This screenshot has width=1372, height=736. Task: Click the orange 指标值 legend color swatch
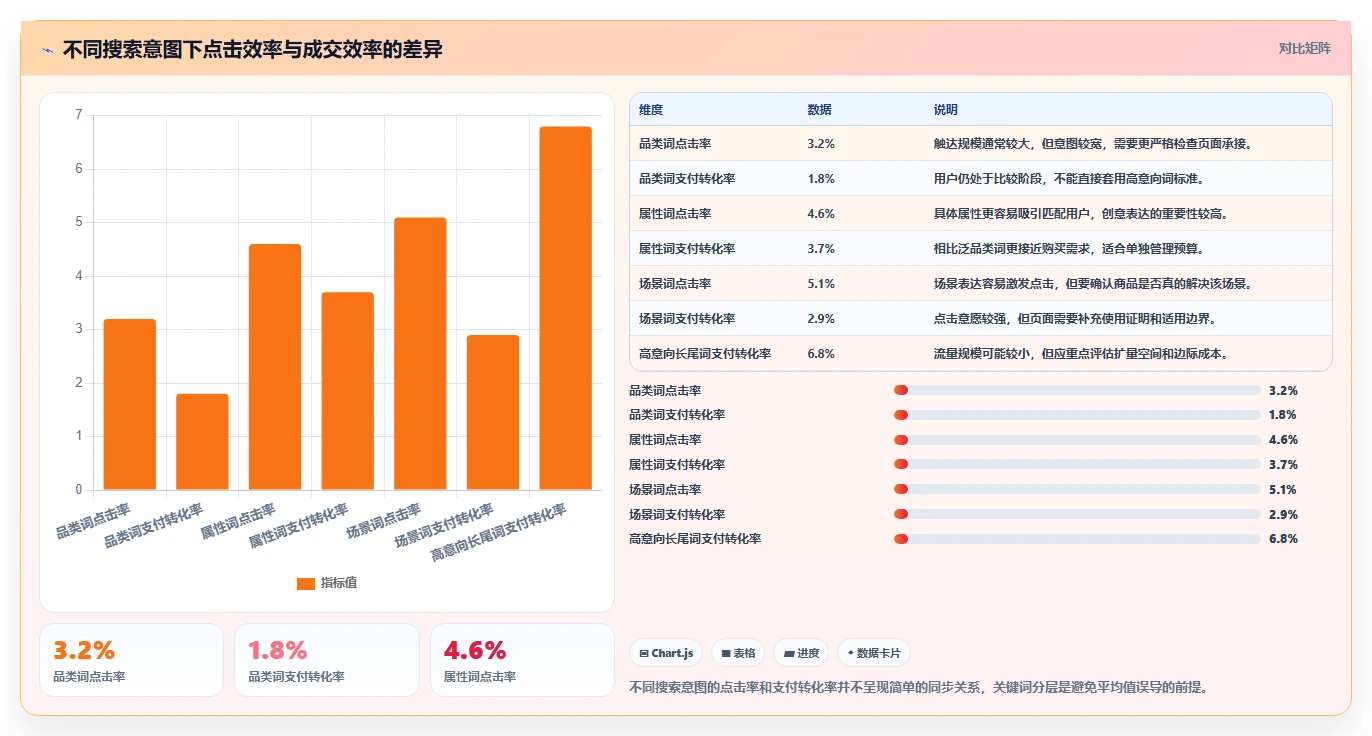point(306,584)
